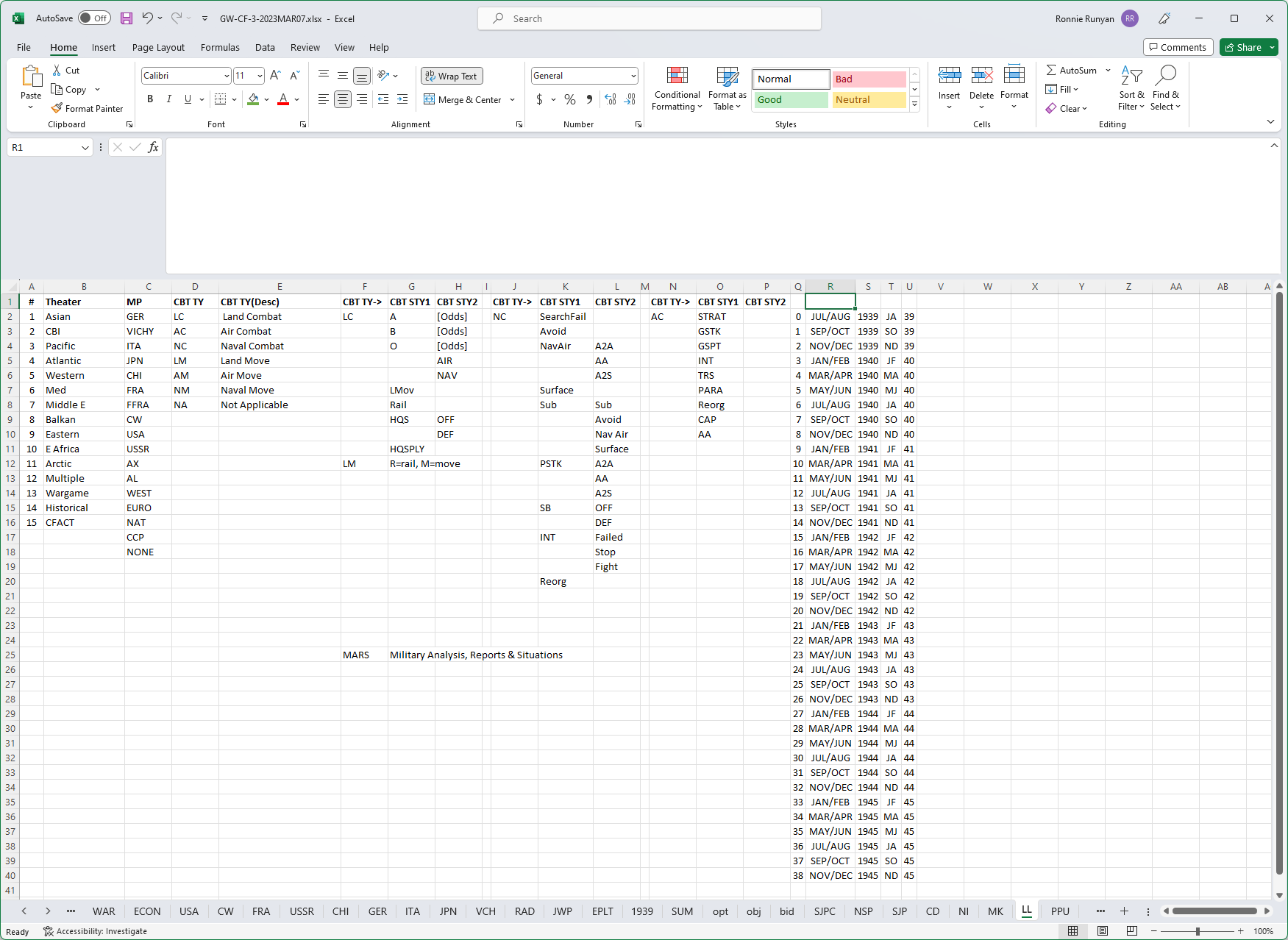Click the Borders icon
Image resolution: width=1288 pixels, height=940 pixels.
pyautogui.click(x=220, y=99)
